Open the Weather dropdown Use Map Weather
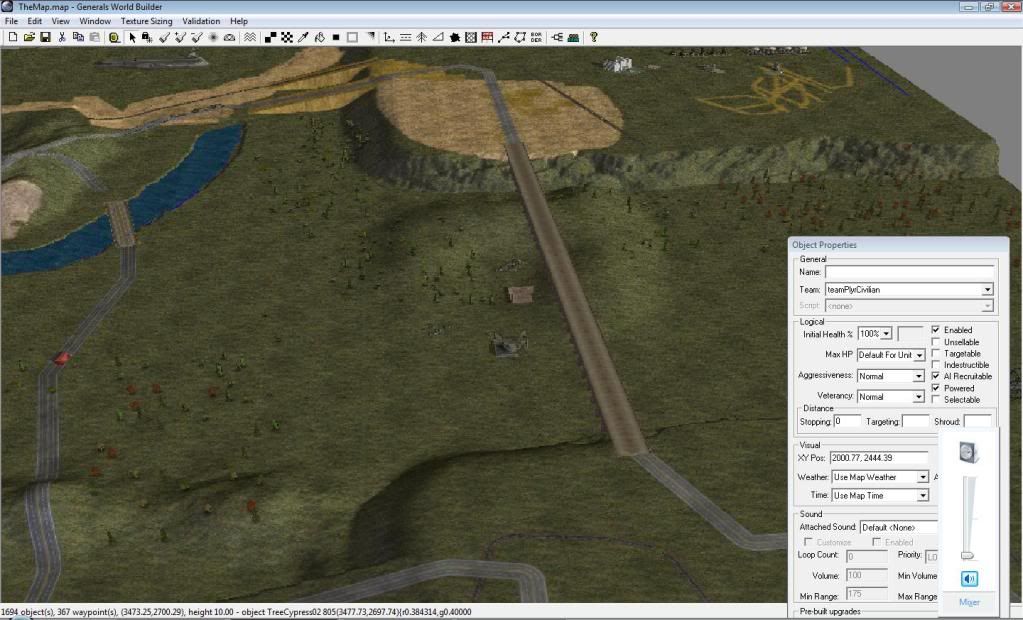Viewport: 1023px width, 620px height. pos(922,477)
